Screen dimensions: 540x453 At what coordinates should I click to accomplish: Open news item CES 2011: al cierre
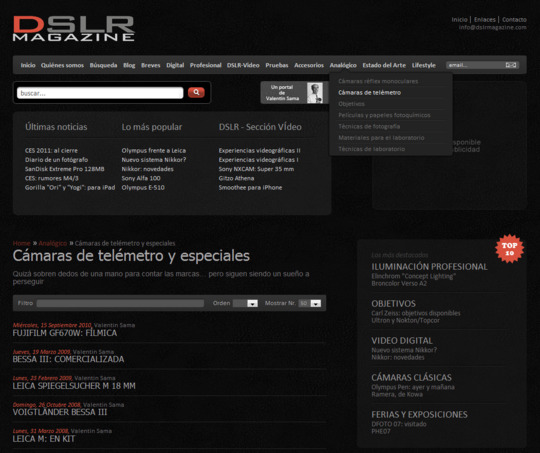click(51, 151)
